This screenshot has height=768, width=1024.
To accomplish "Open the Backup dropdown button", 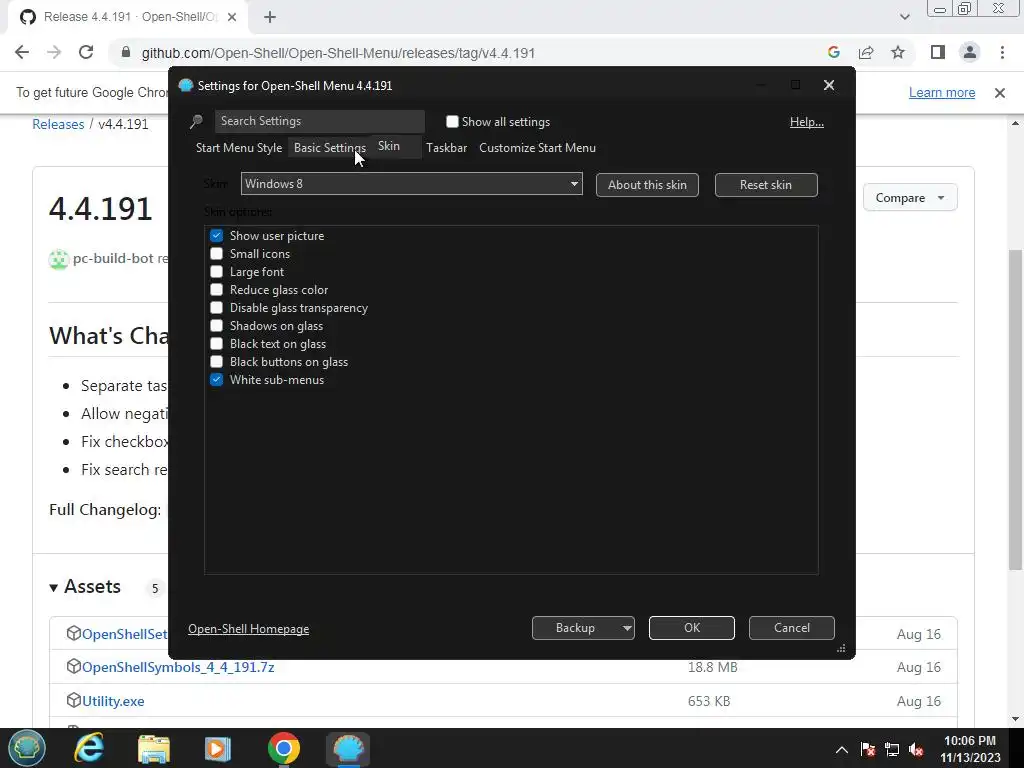I will (583, 628).
